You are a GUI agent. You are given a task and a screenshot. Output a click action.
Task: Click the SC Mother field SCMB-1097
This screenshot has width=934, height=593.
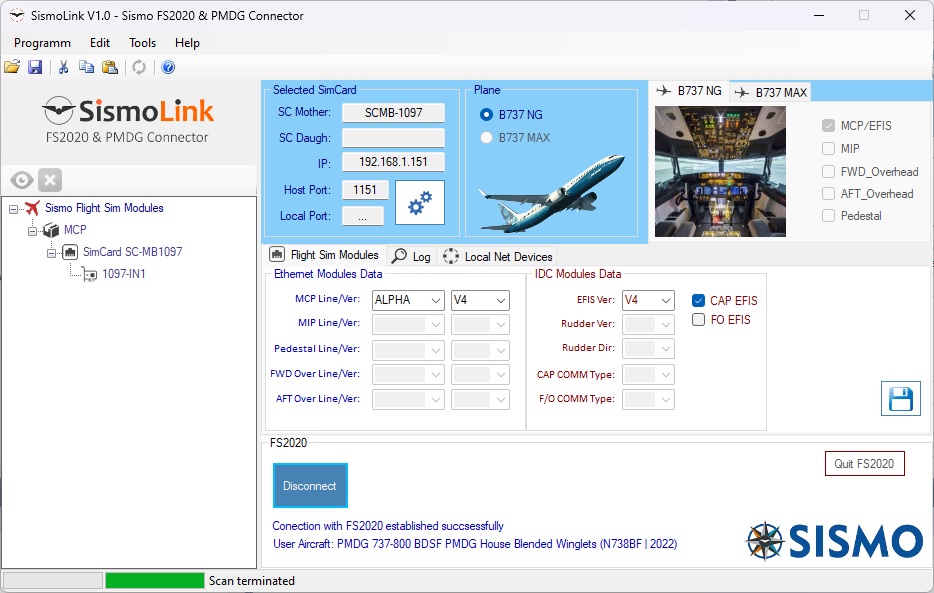click(393, 113)
